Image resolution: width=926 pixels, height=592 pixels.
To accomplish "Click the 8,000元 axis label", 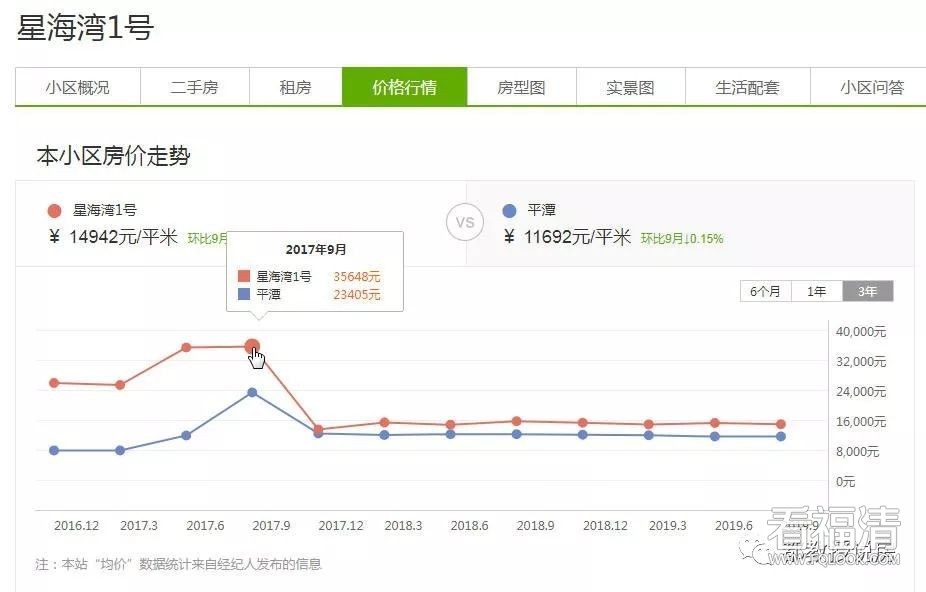I will tap(857, 451).
